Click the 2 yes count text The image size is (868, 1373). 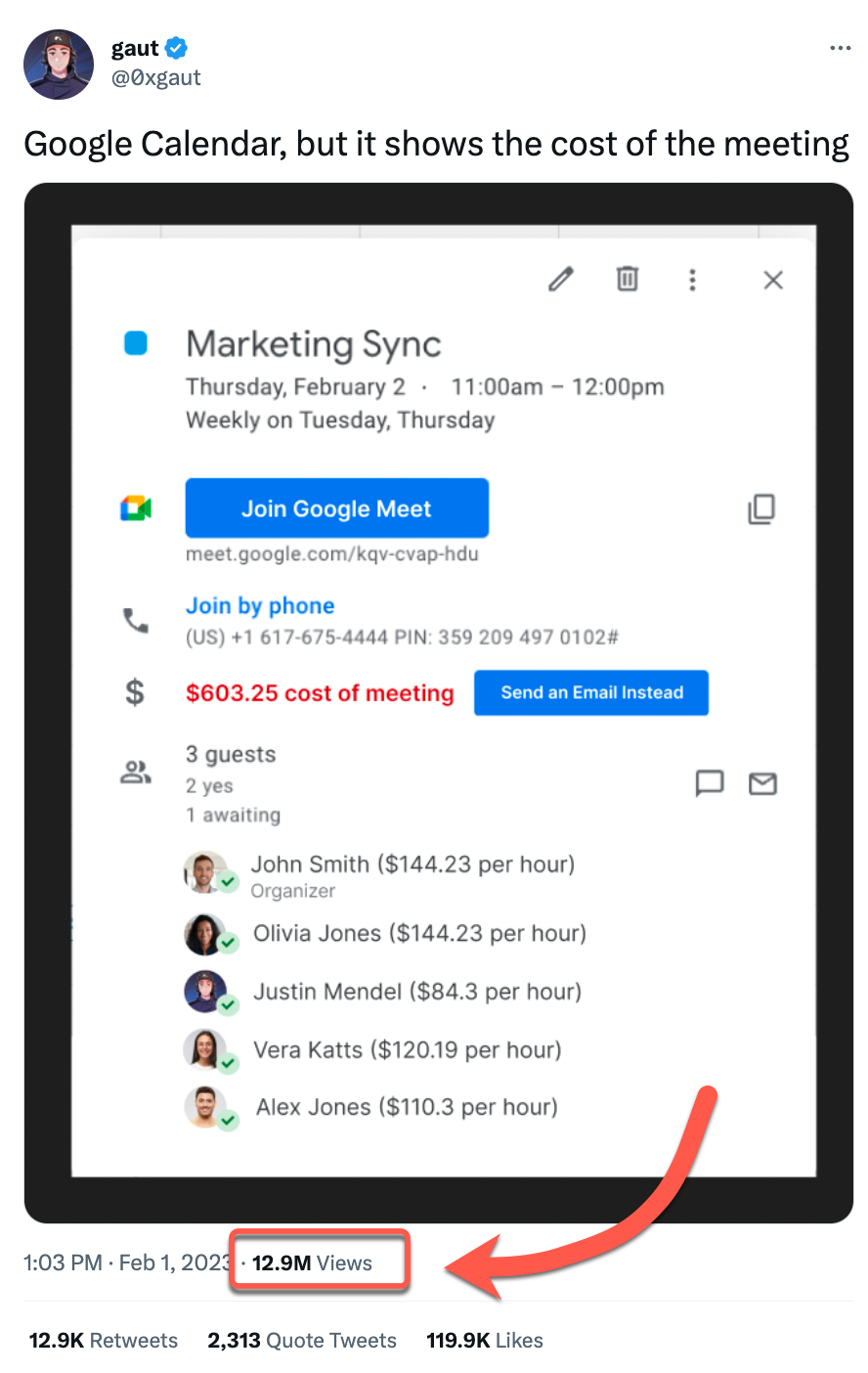pos(209,786)
